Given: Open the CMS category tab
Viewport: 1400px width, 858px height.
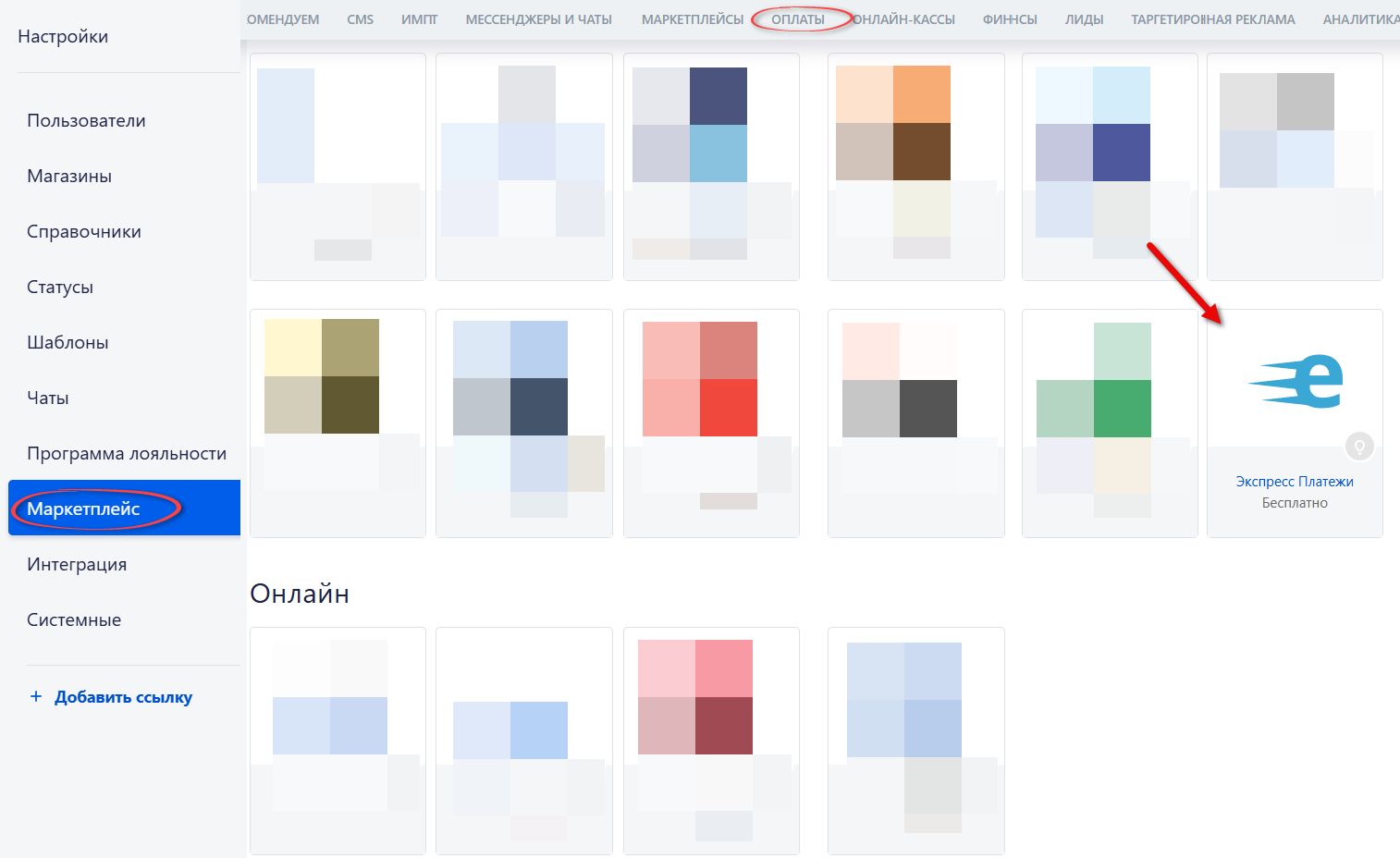Looking at the screenshot, I should [360, 19].
